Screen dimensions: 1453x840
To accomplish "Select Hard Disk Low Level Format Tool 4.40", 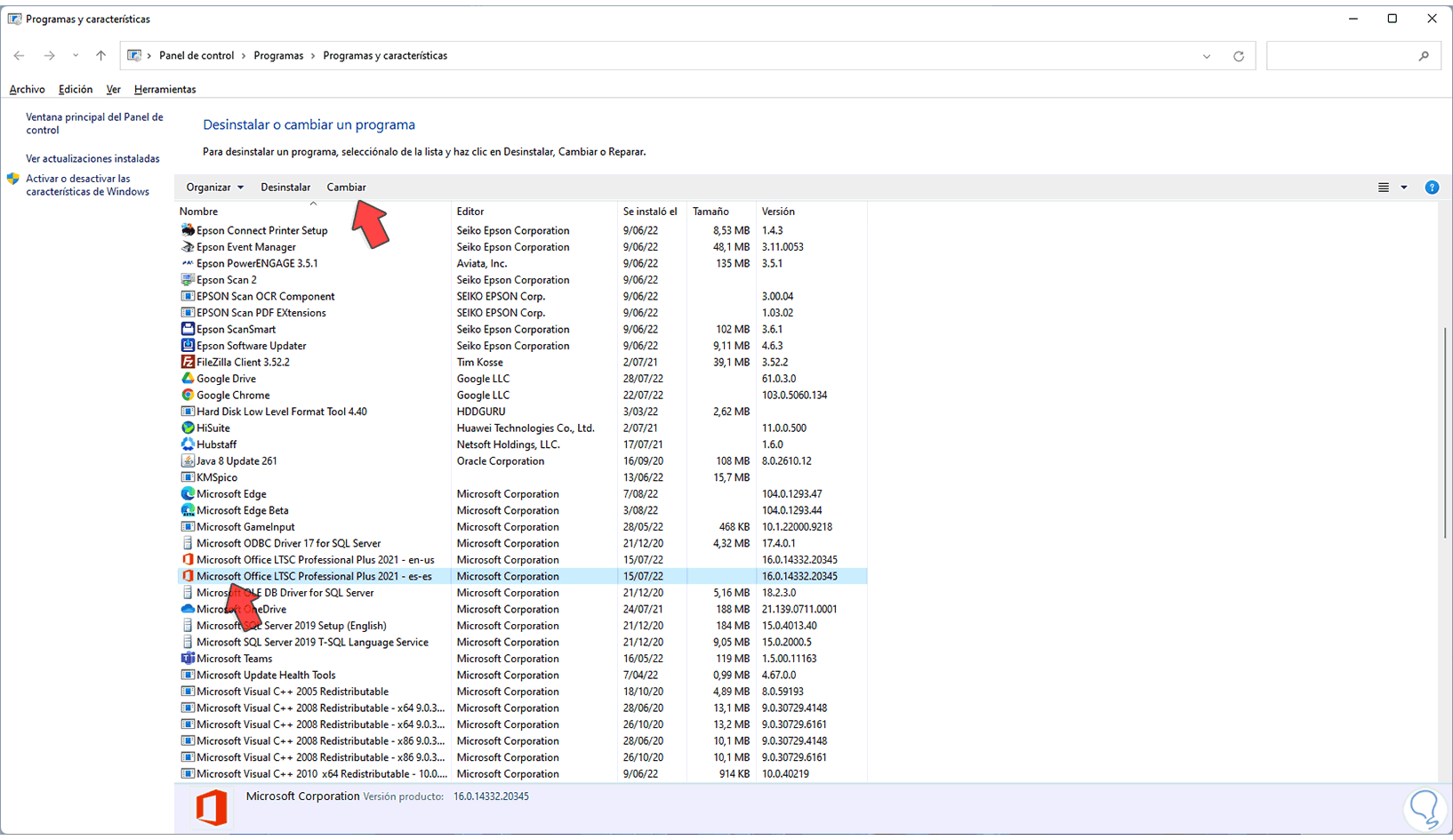I will pos(521,412).
